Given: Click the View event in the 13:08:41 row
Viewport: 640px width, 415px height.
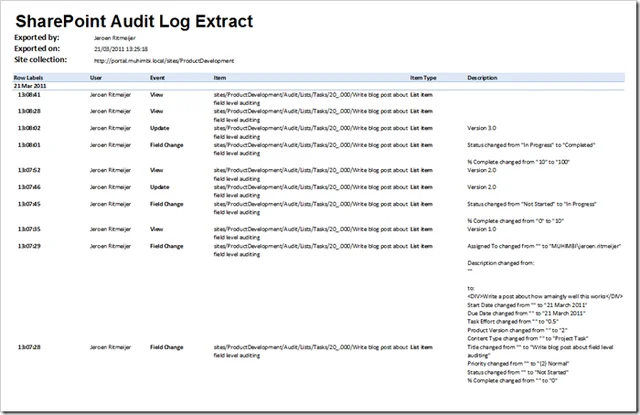Looking at the screenshot, I should pos(156,95).
